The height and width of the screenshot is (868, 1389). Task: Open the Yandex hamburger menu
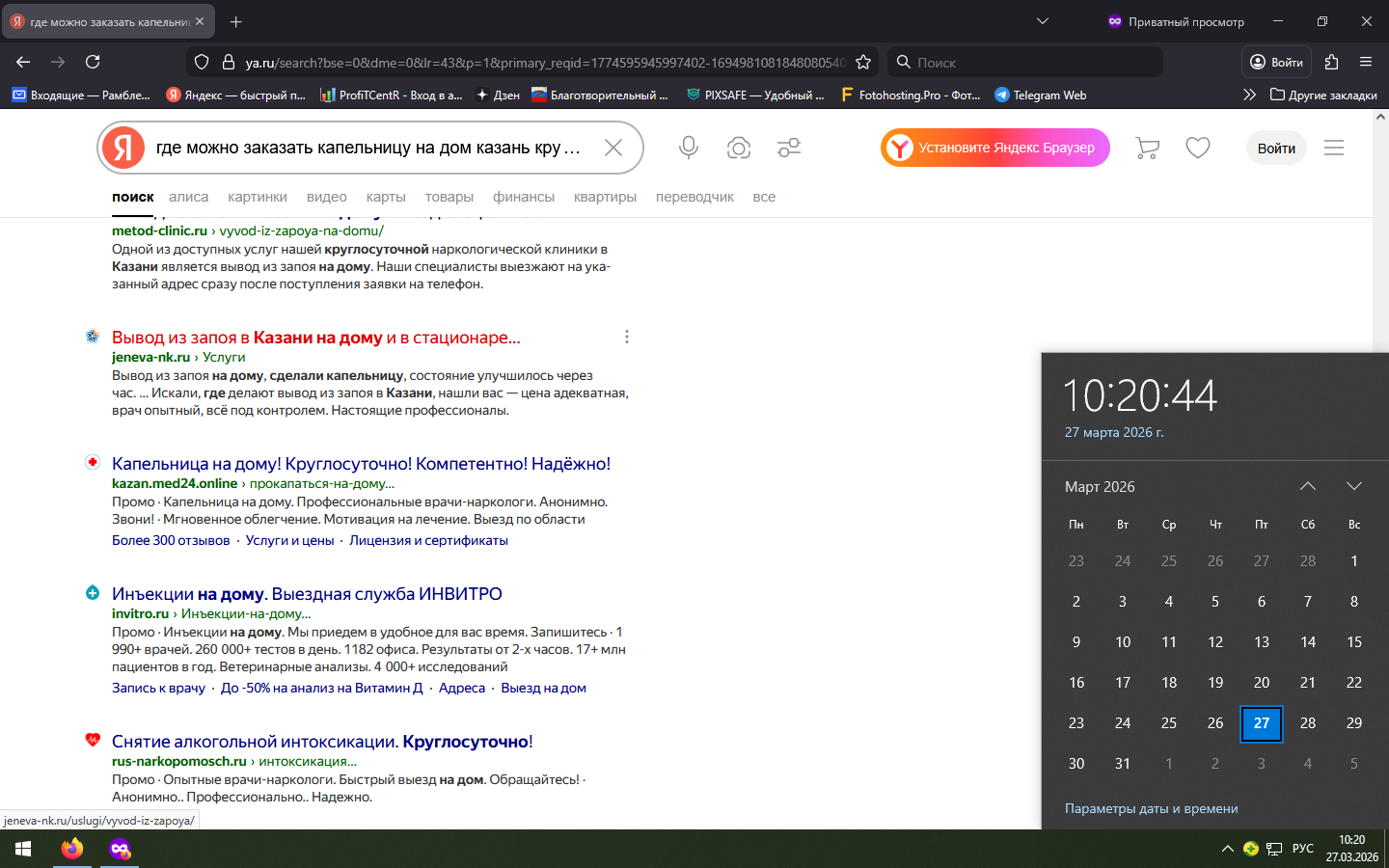coord(1334,148)
